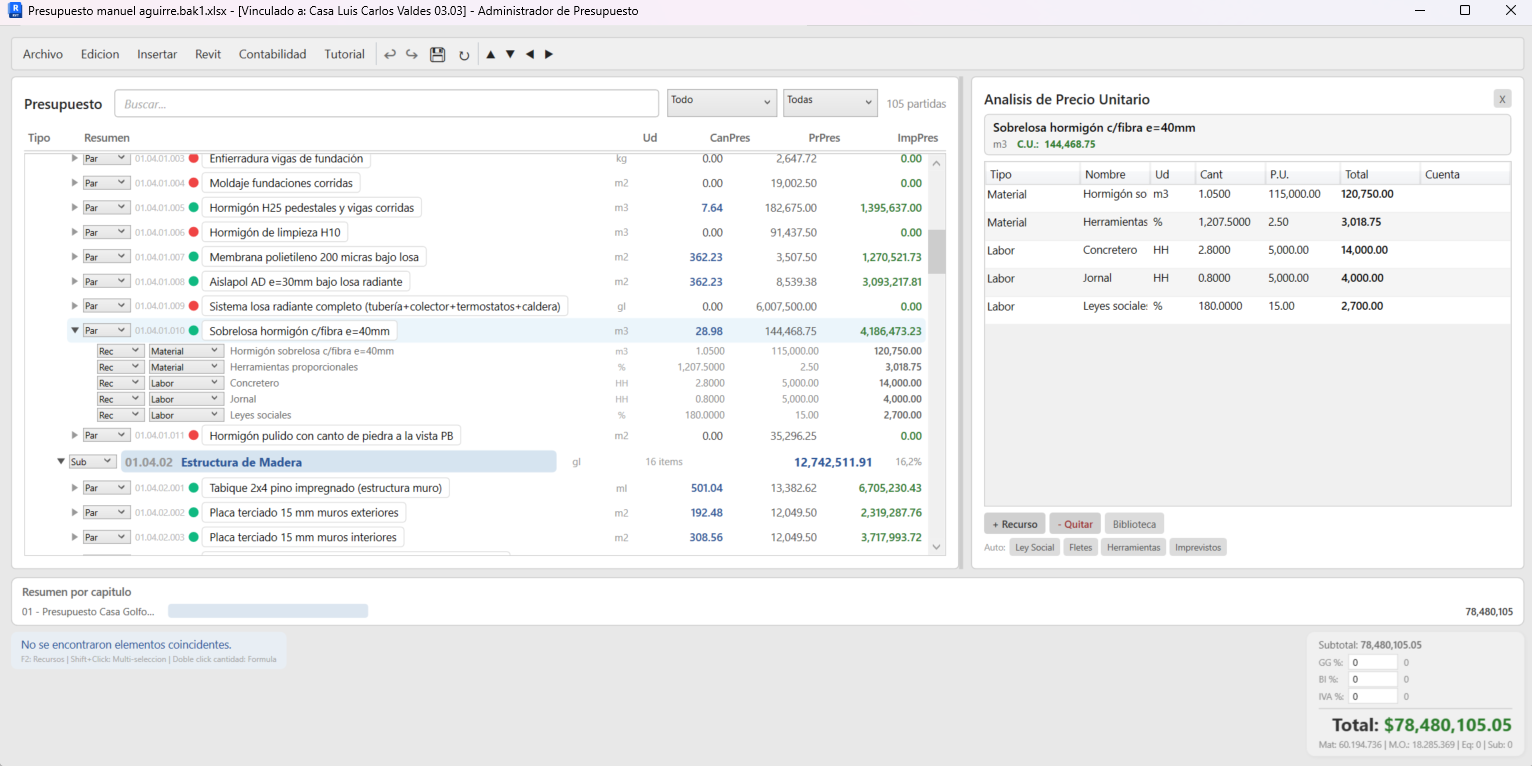Open the Todas filter dropdown
Image resolution: width=1532 pixels, height=766 pixels.
coord(830,102)
